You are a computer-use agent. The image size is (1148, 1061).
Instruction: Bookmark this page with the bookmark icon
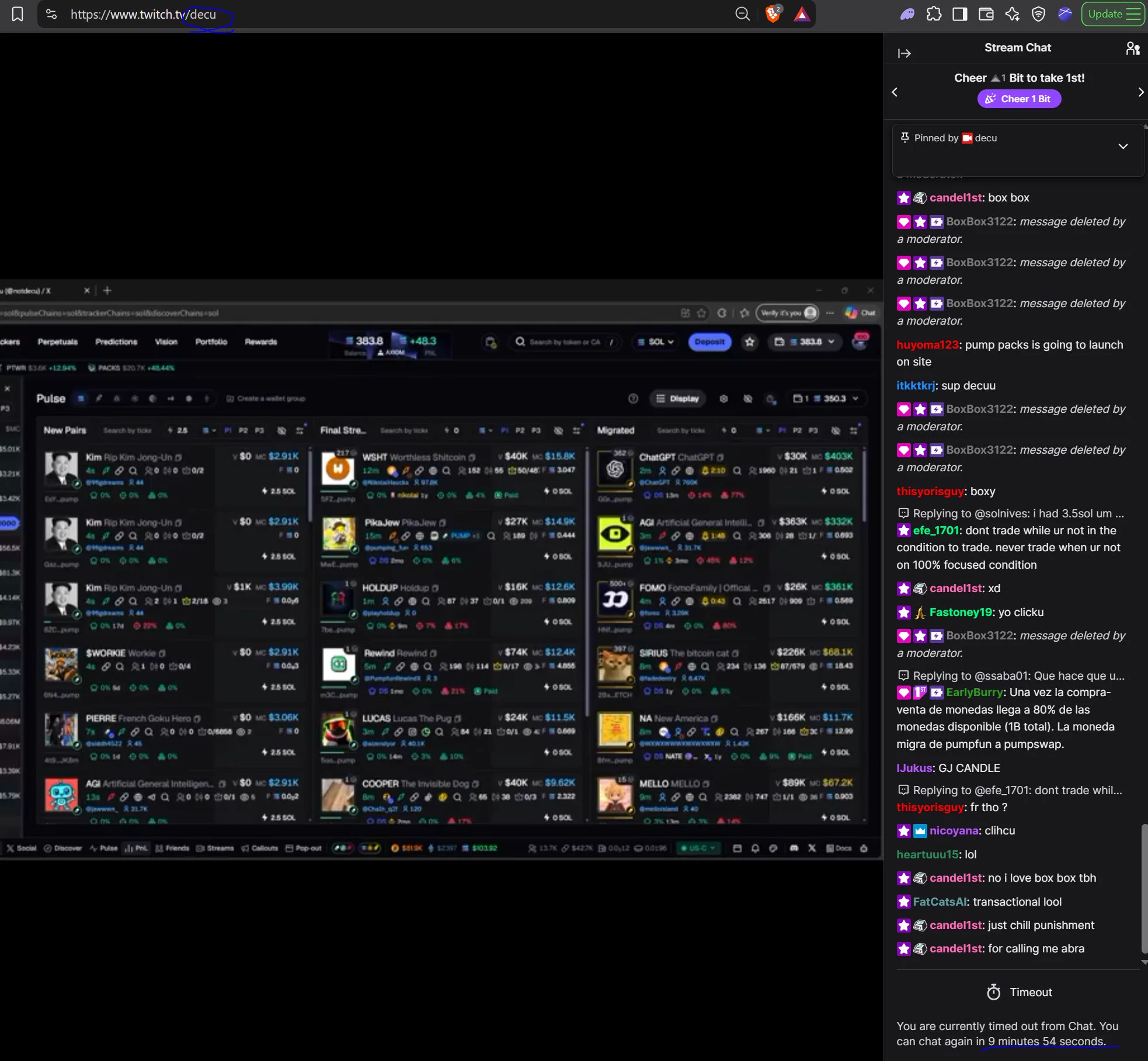[18, 14]
